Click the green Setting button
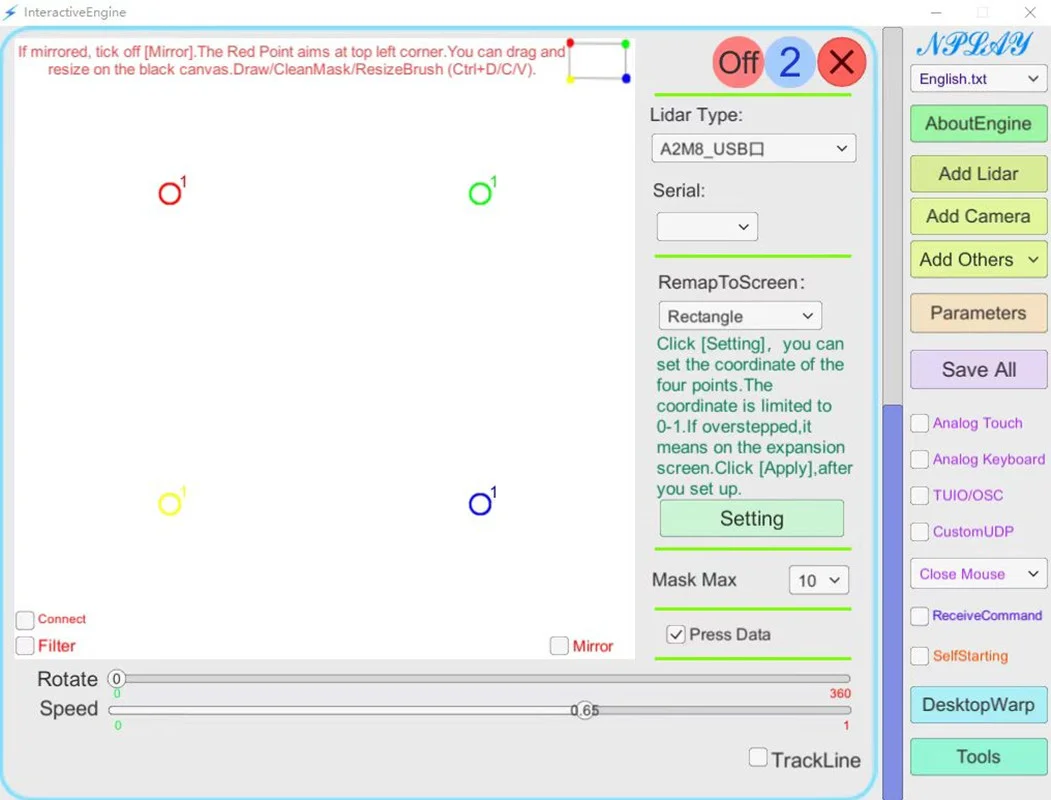 (751, 519)
